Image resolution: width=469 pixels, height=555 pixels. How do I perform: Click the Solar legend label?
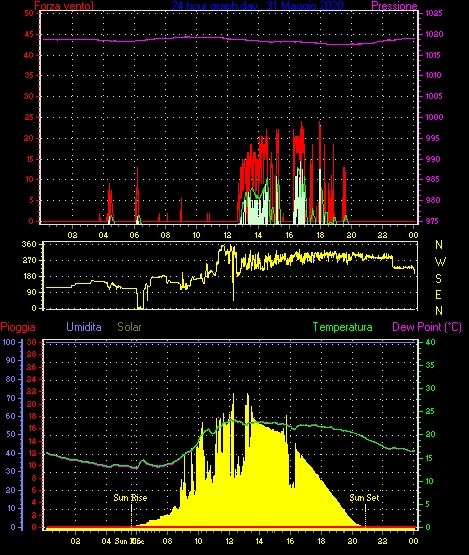(x=129, y=327)
